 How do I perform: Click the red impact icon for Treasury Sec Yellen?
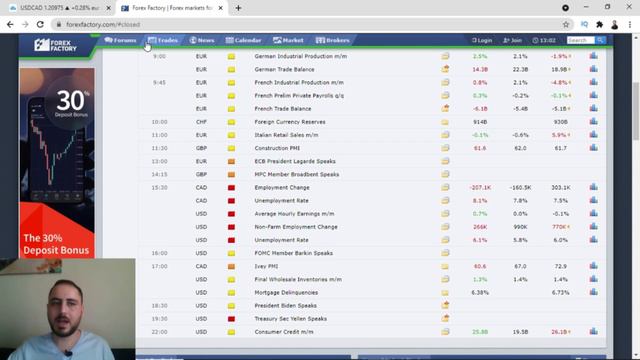(x=231, y=319)
